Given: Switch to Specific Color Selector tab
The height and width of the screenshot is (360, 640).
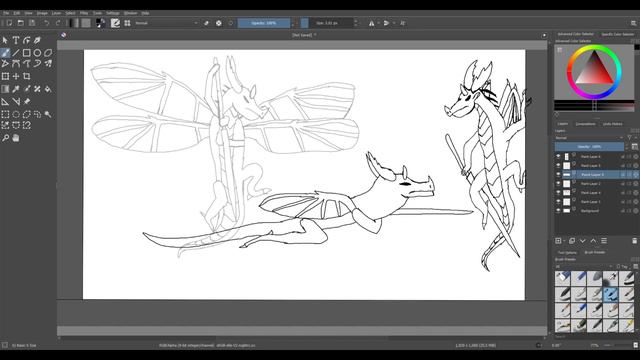Looking at the screenshot, I should coord(618,34).
